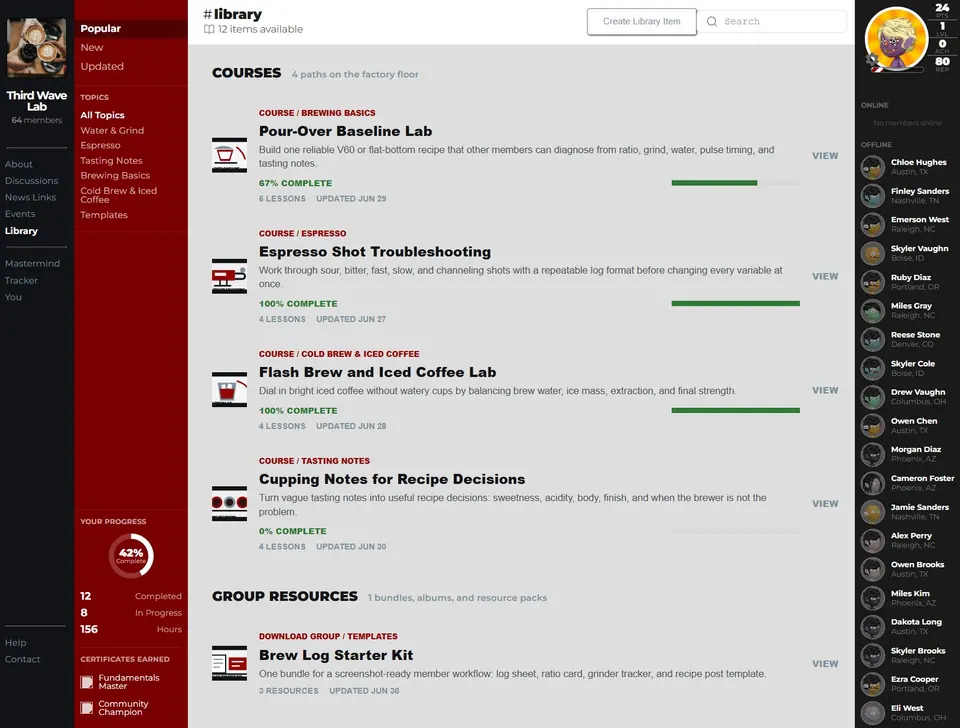Click the search magnifier icon

coord(711,21)
